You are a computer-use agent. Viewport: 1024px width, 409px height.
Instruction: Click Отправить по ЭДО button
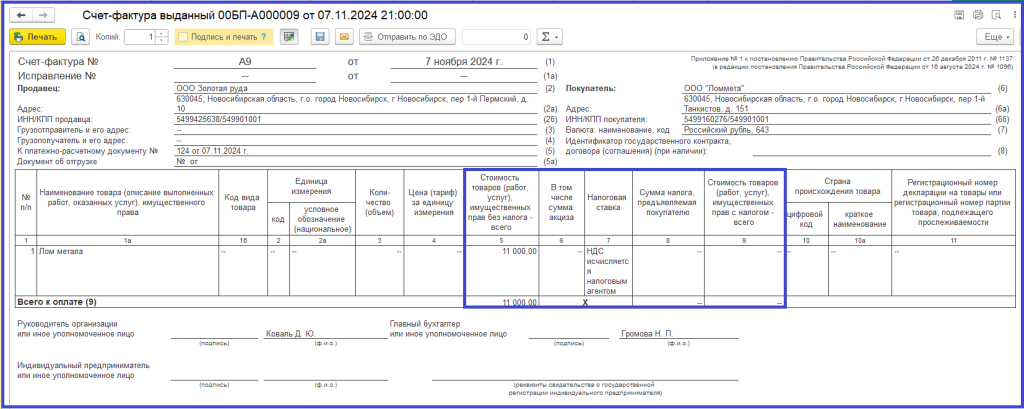[409, 37]
